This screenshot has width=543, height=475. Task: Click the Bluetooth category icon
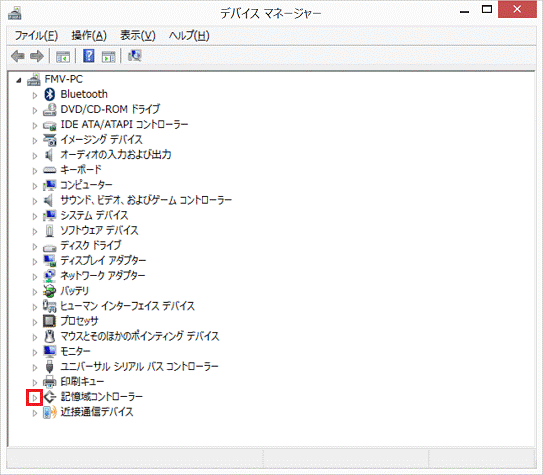[50, 94]
